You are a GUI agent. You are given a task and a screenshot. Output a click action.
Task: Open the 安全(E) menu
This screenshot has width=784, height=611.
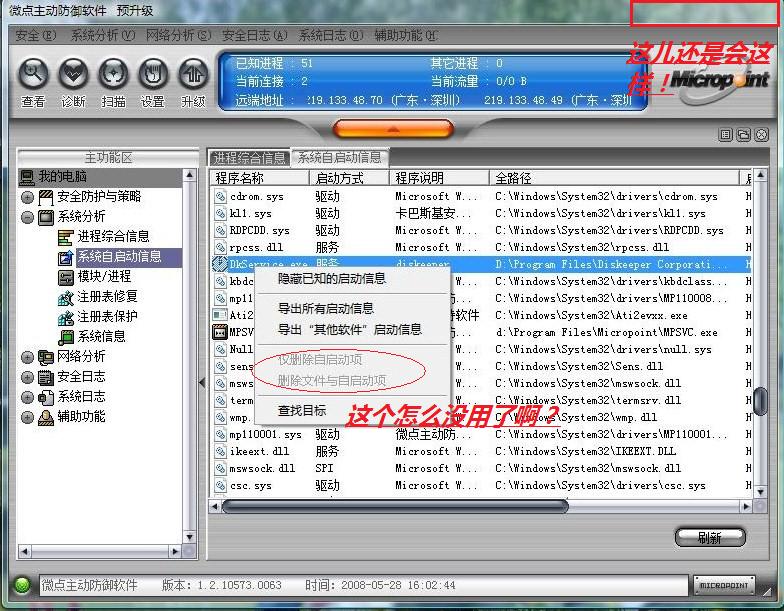pyautogui.click(x=35, y=36)
